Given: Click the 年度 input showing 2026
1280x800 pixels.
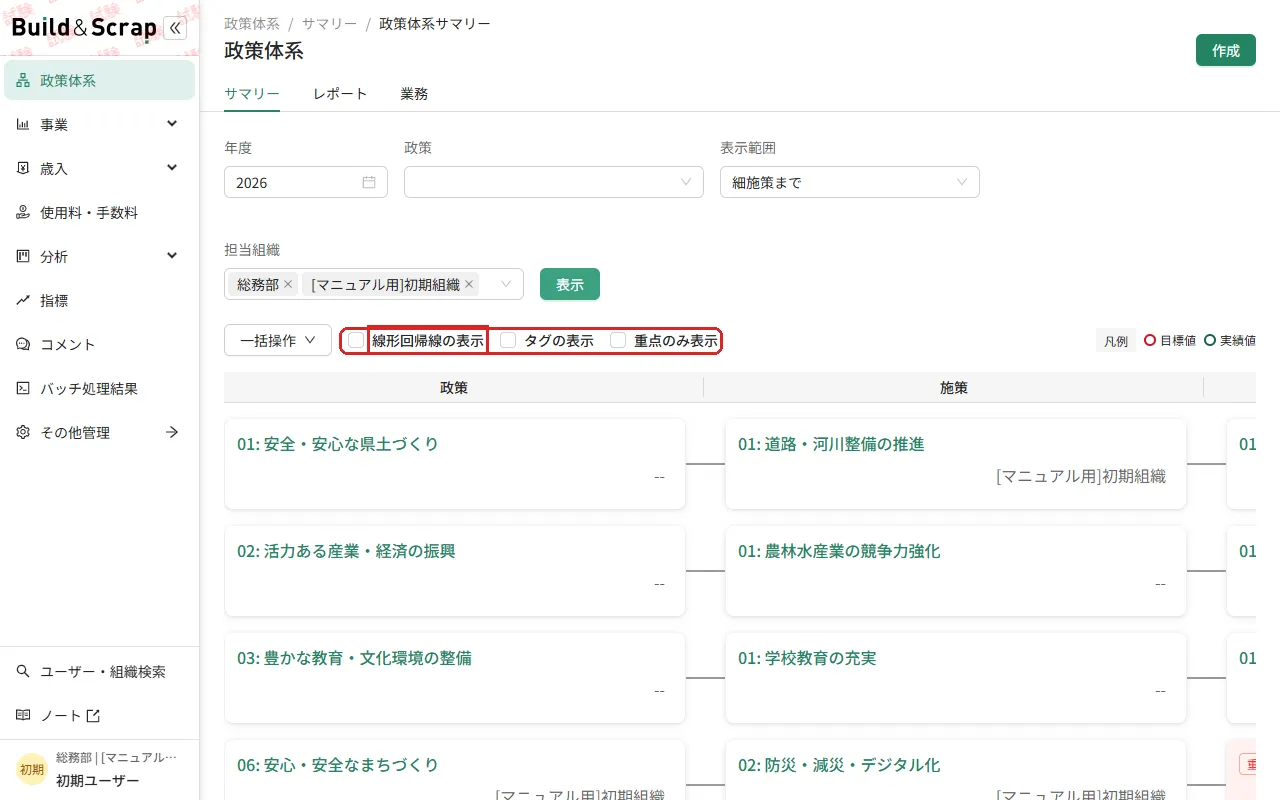Looking at the screenshot, I should 306,183.
